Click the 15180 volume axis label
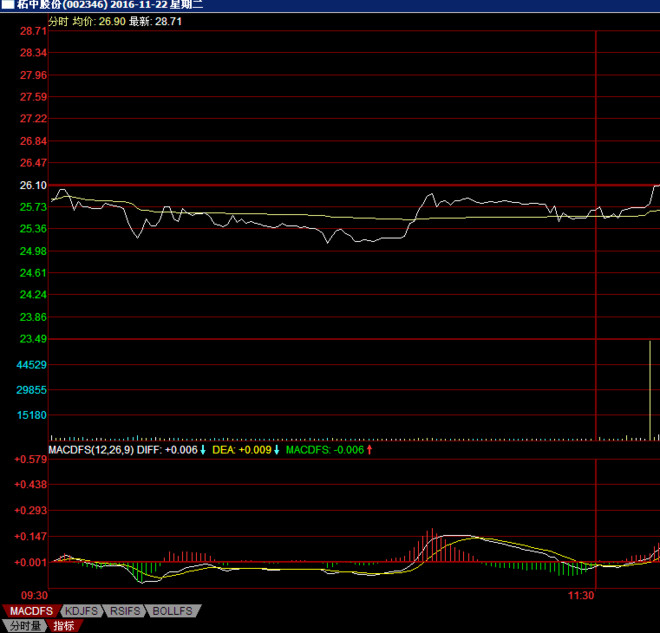 tap(32, 415)
